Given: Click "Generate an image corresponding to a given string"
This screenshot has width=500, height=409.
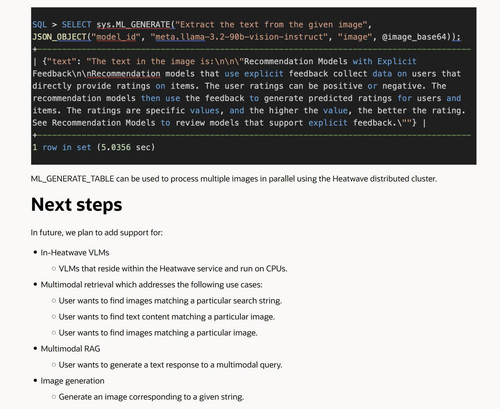Looking at the screenshot, I should [x=151, y=397].
